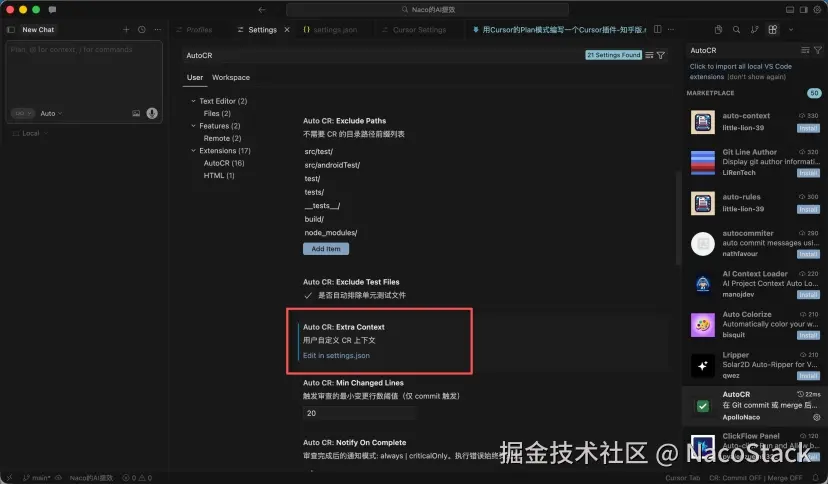This screenshot has width=828, height=484.
Task: Open chat history clock icon
Action: (x=142, y=30)
